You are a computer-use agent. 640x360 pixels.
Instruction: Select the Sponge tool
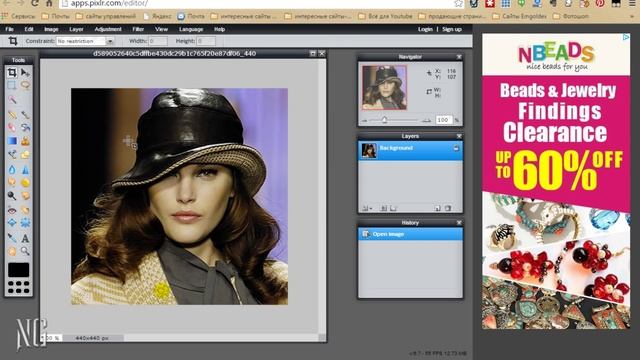click(x=25, y=182)
